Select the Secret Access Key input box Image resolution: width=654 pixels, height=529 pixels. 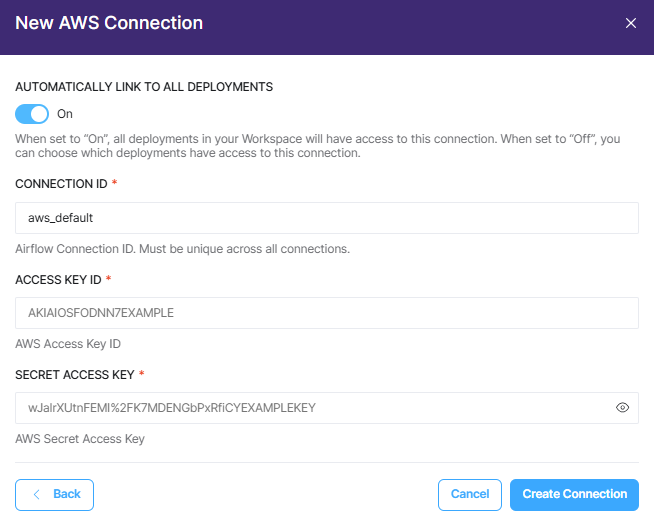(327, 408)
